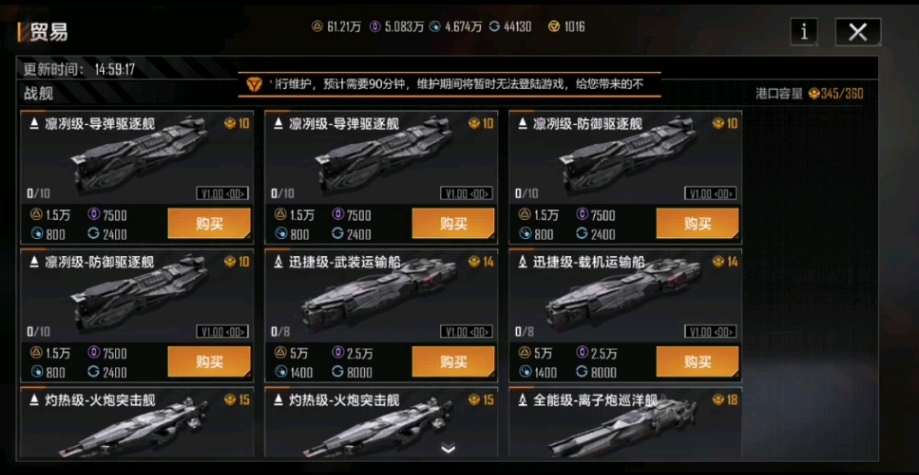The width and height of the screenshot is (919, 475).
Task: Click the purple crystal icon showing 5.083万
Action: click(x=375, y=26)
